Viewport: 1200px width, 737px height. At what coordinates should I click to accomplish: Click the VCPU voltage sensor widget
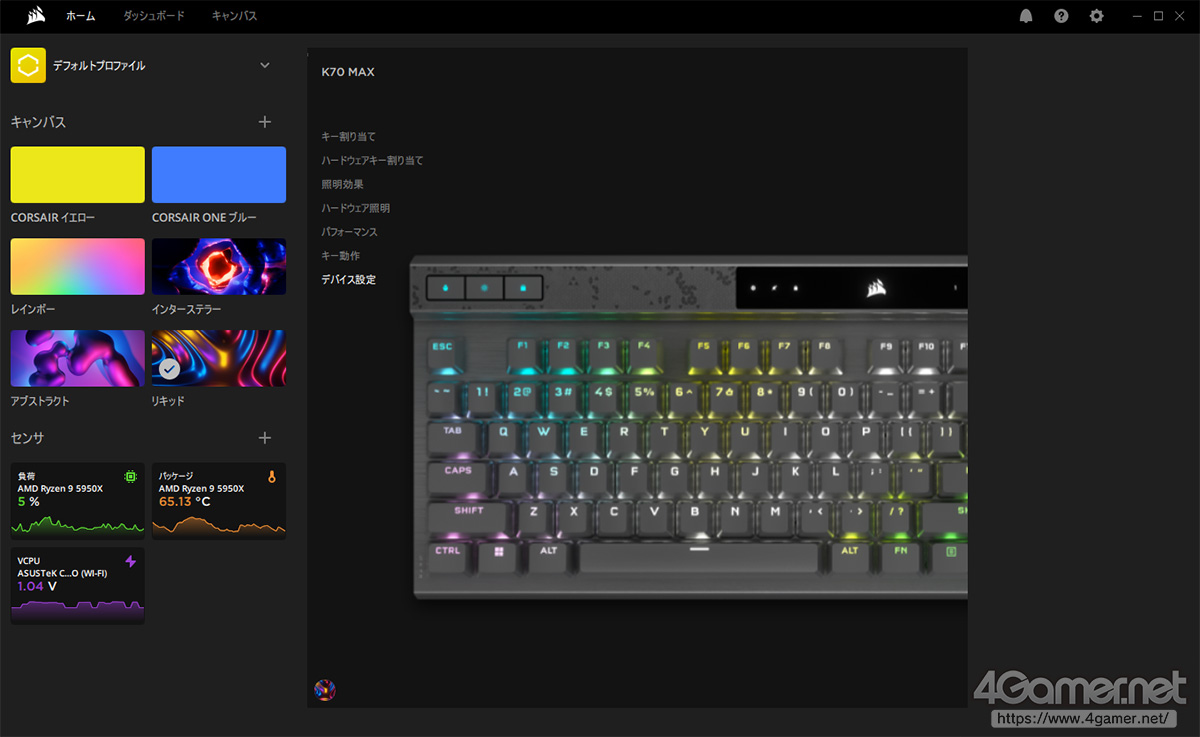pyautogui.click(x=78, y=585)
